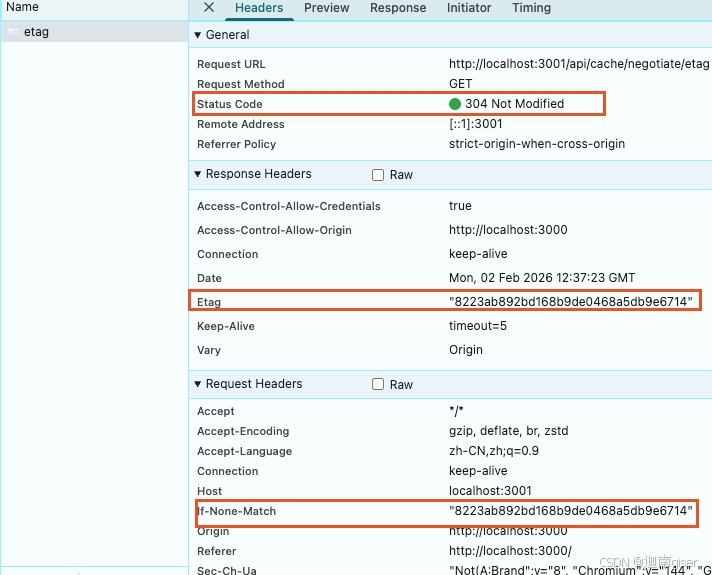Select the Keep-Alive timeout=5 value
The height and width of the screenshot is (575, 712).
(x=478, y=326)
